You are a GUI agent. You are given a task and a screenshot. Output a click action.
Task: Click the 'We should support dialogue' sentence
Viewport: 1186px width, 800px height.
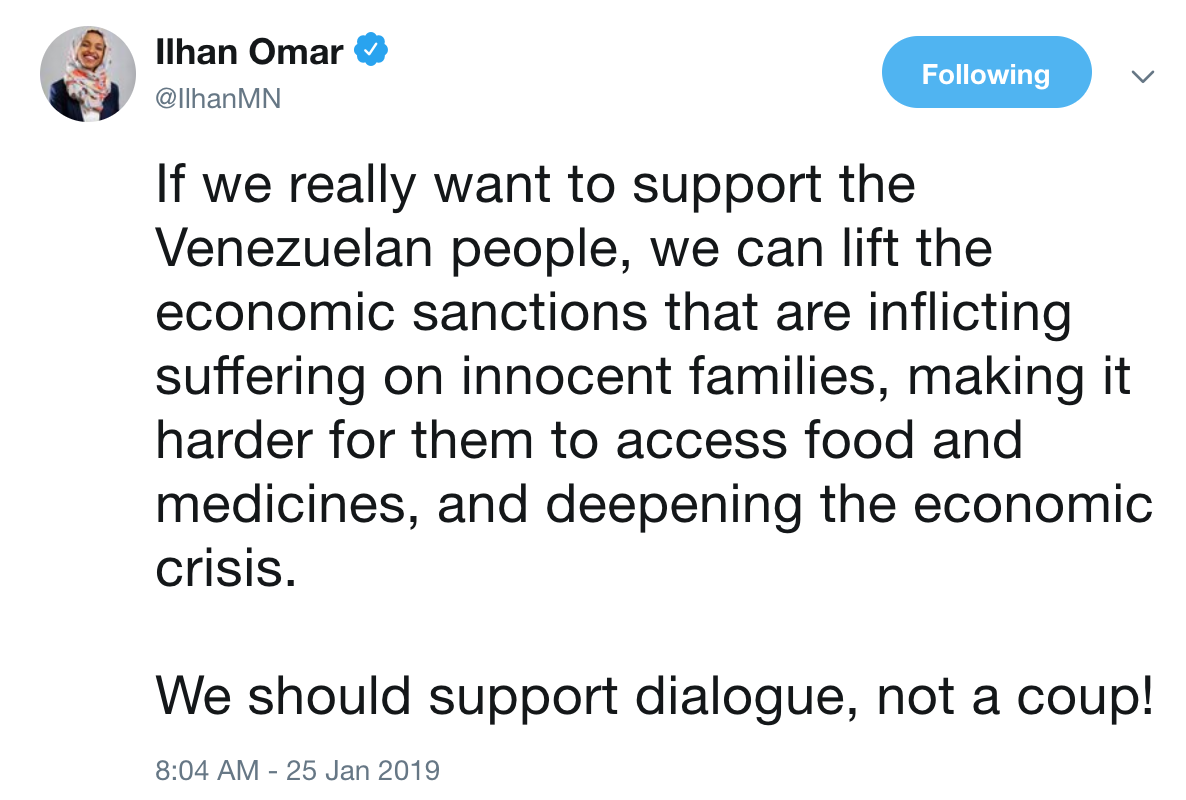point(506,697)
